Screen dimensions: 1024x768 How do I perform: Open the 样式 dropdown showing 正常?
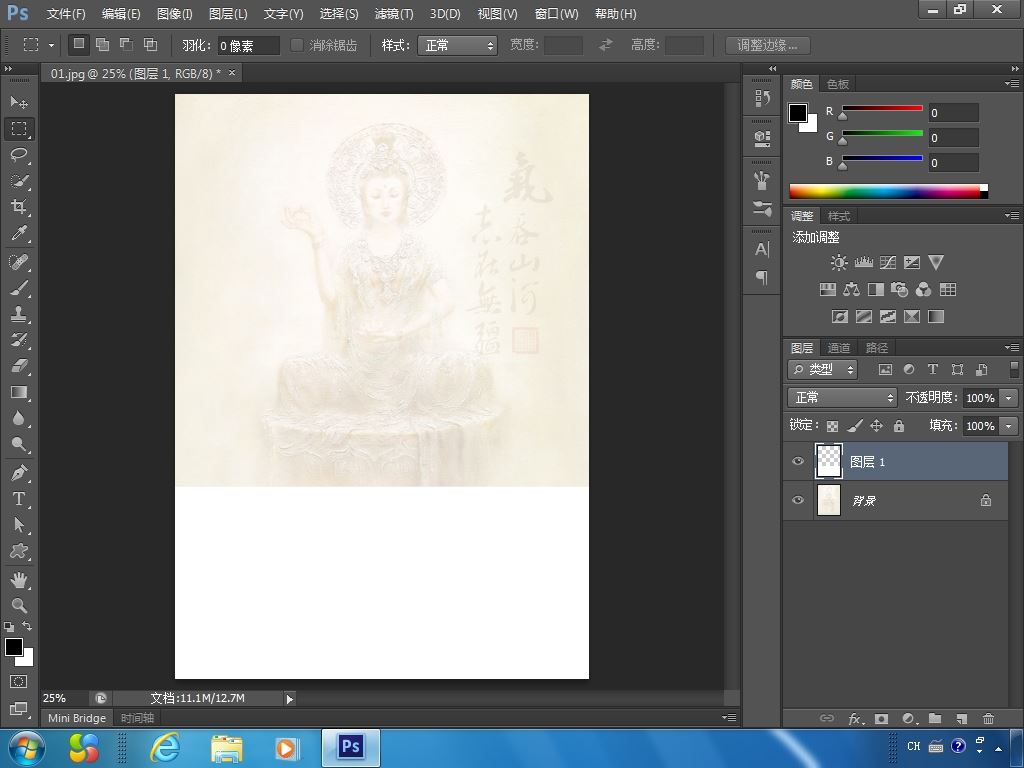click(x=457, y=45)
